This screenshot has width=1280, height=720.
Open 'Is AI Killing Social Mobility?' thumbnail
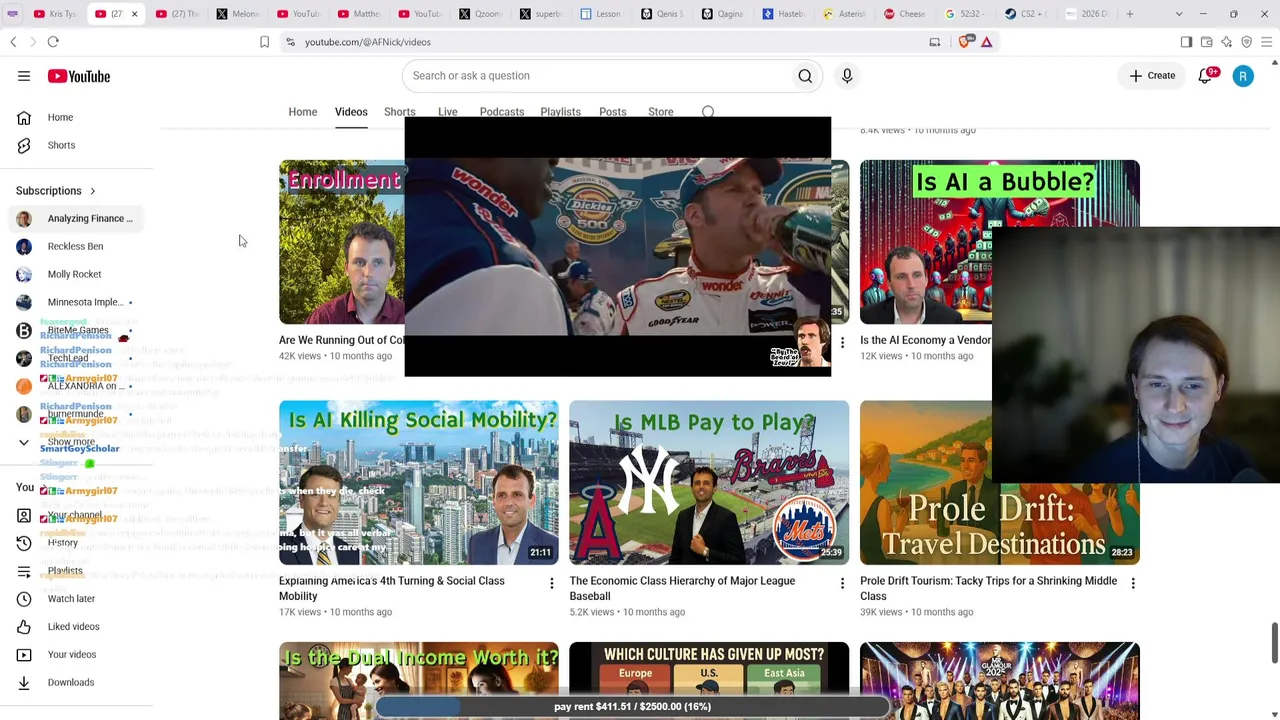click(419, 483)
